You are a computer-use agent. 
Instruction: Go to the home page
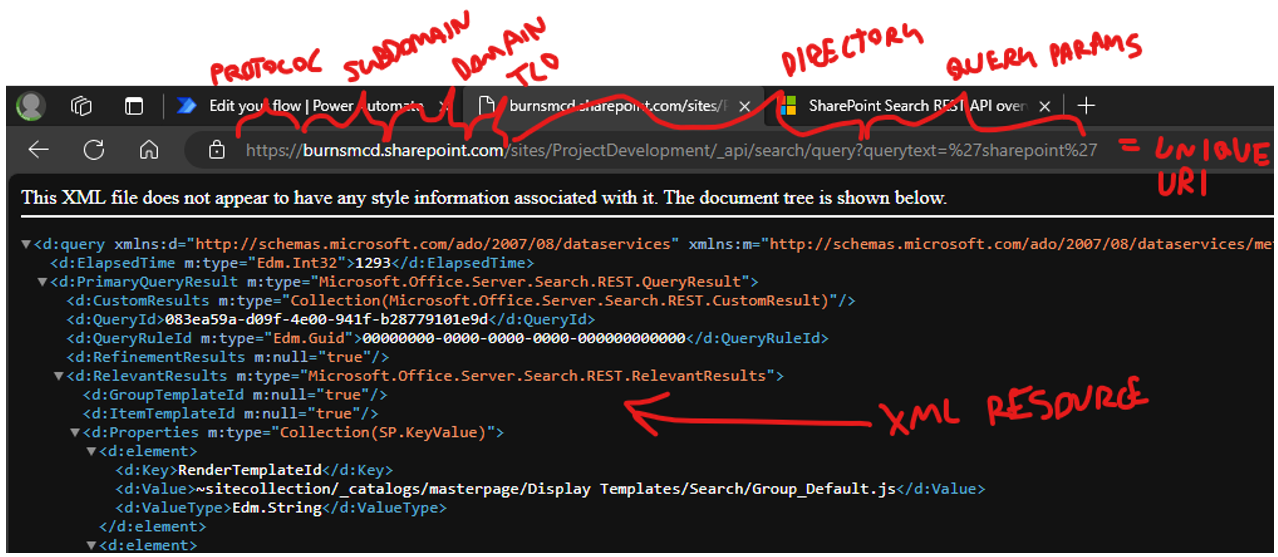point(149,150)
